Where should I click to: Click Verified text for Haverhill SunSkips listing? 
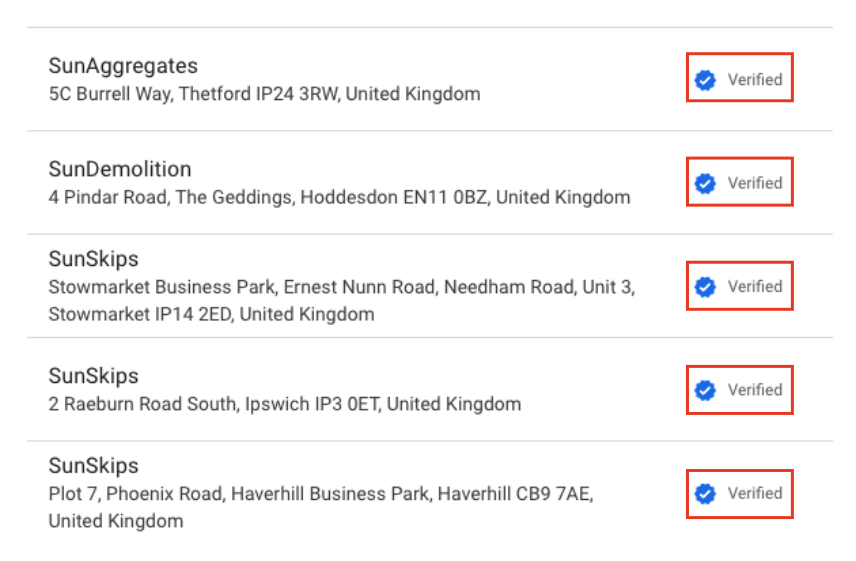(754, 493)
